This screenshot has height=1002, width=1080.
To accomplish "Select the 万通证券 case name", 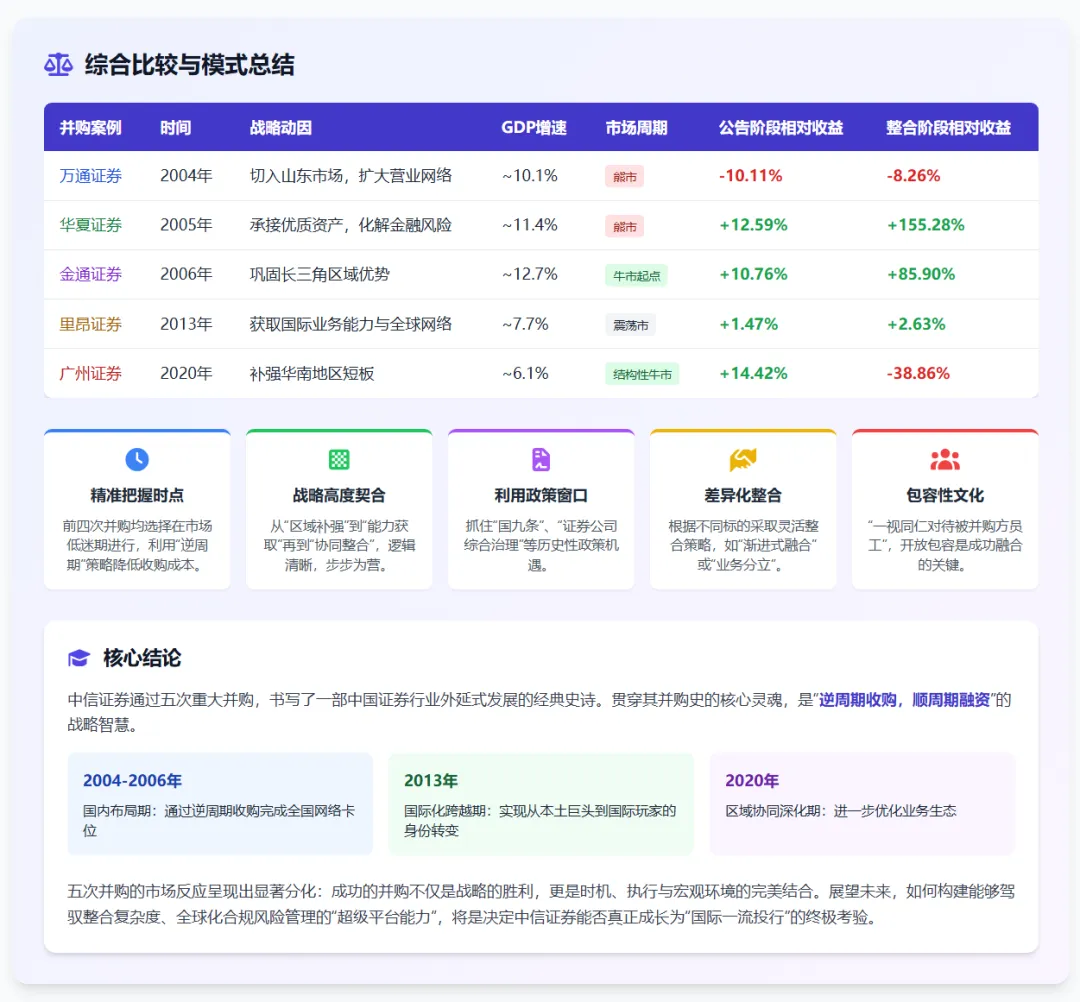I will pyautogui.click(x=90, y=176).
